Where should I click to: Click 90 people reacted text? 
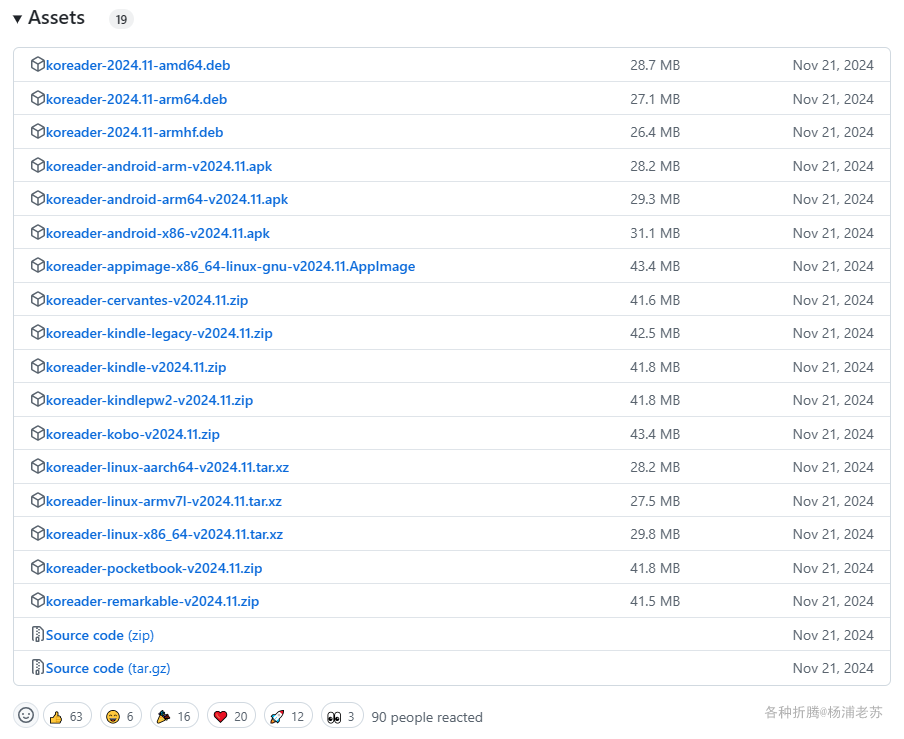[x=427, y=717]
